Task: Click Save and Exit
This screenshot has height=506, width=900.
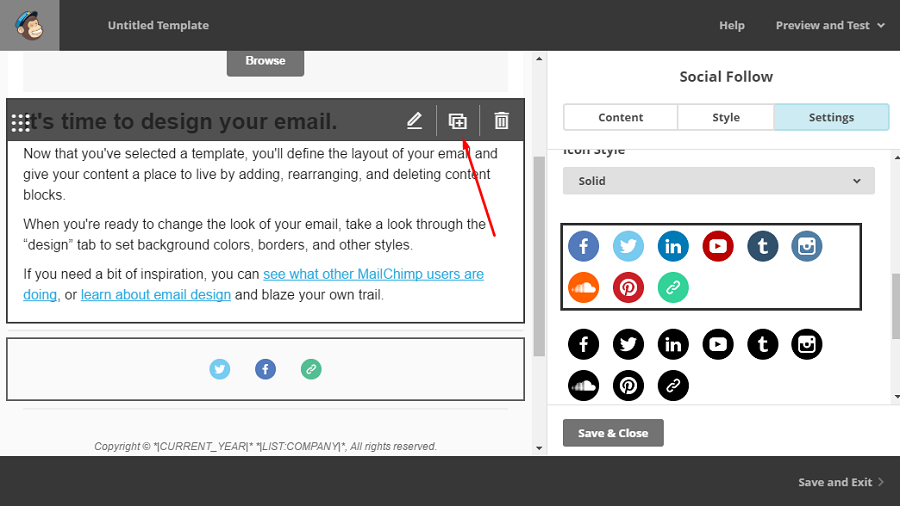Action: 841,482
